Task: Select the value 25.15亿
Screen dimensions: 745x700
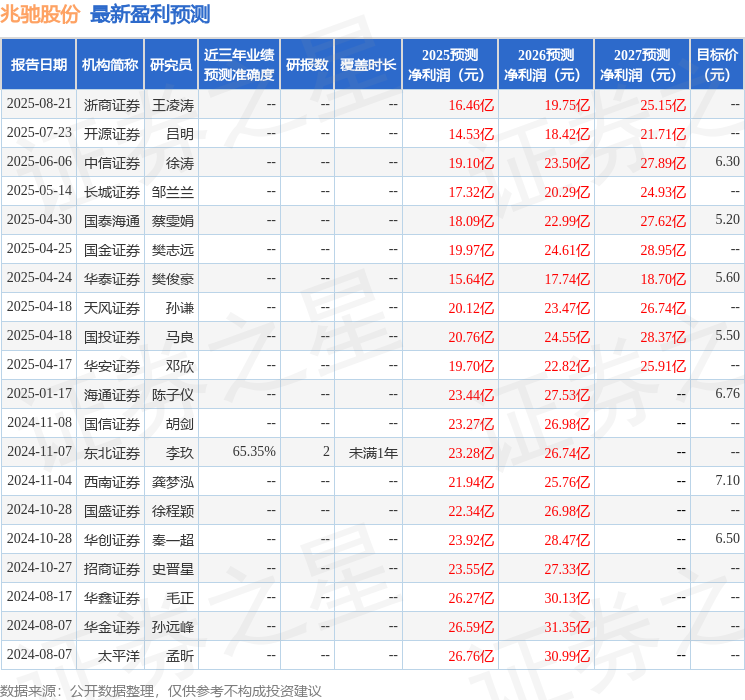Action: tap(663, 105)
